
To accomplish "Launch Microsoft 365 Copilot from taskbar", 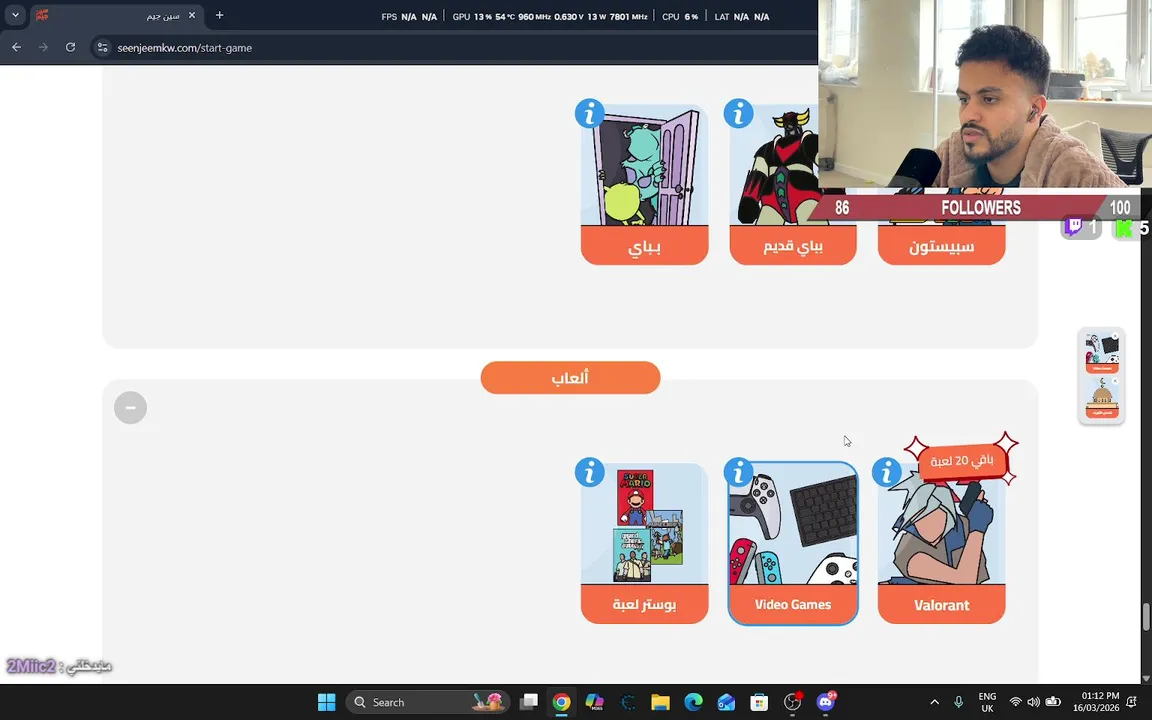I will [x=594, y=702].
